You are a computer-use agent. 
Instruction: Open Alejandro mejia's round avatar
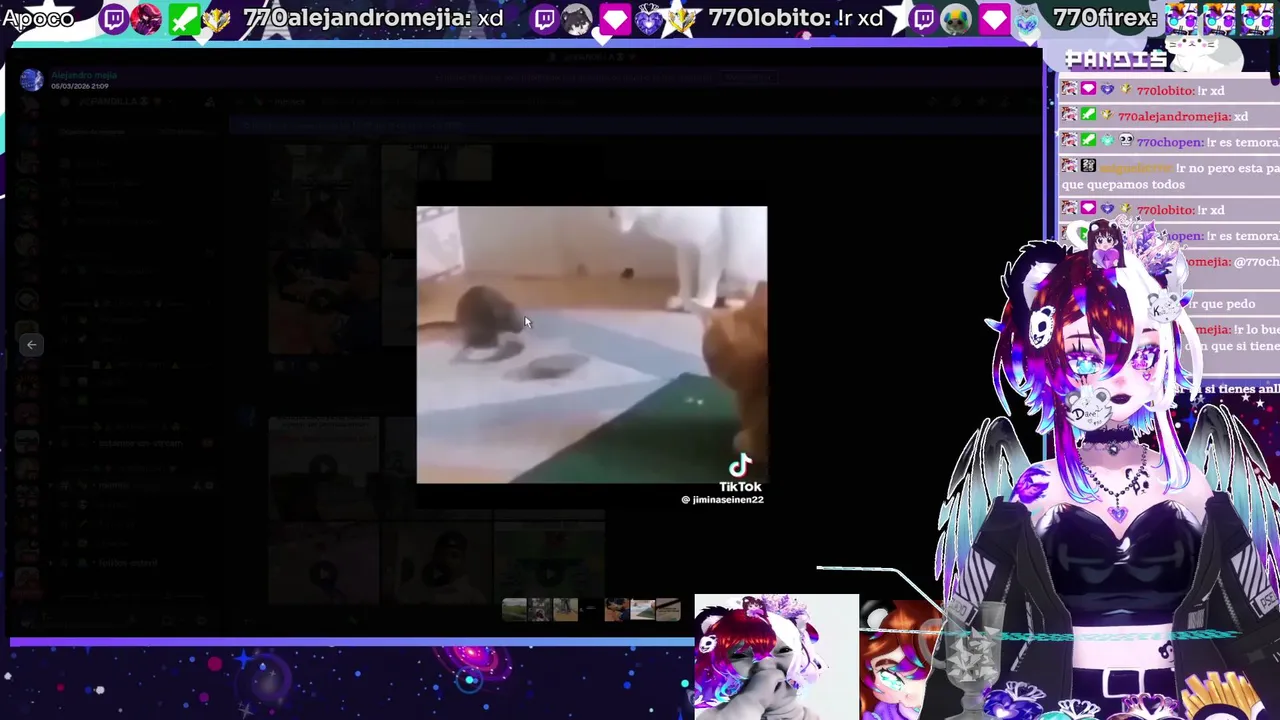(32, 81)
